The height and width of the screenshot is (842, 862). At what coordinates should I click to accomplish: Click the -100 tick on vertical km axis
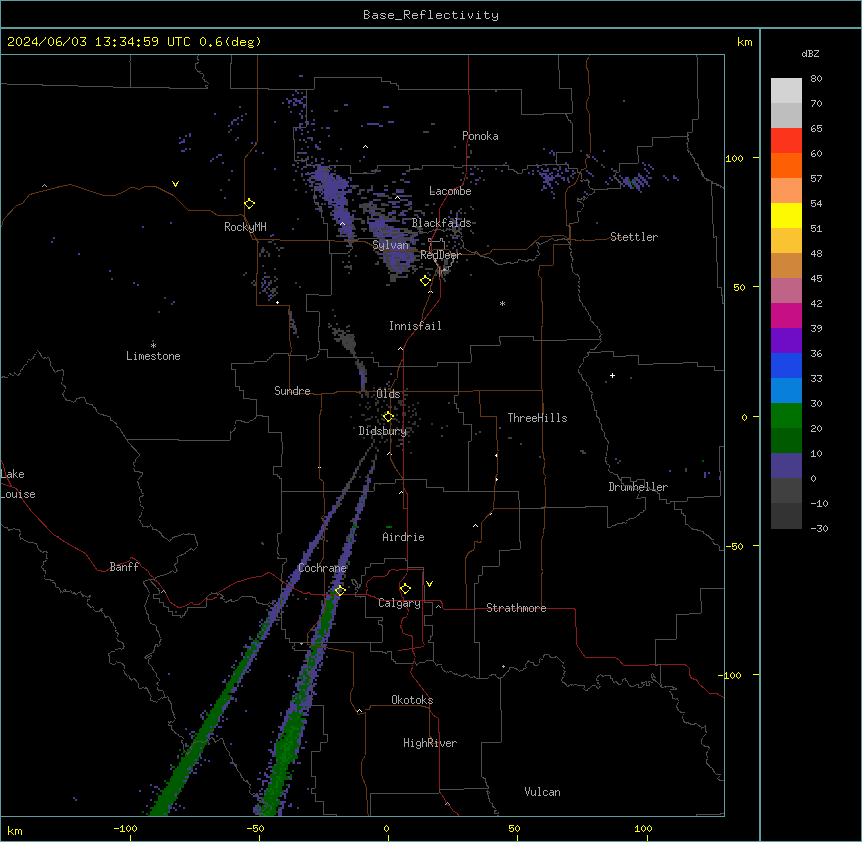point(731,675)
